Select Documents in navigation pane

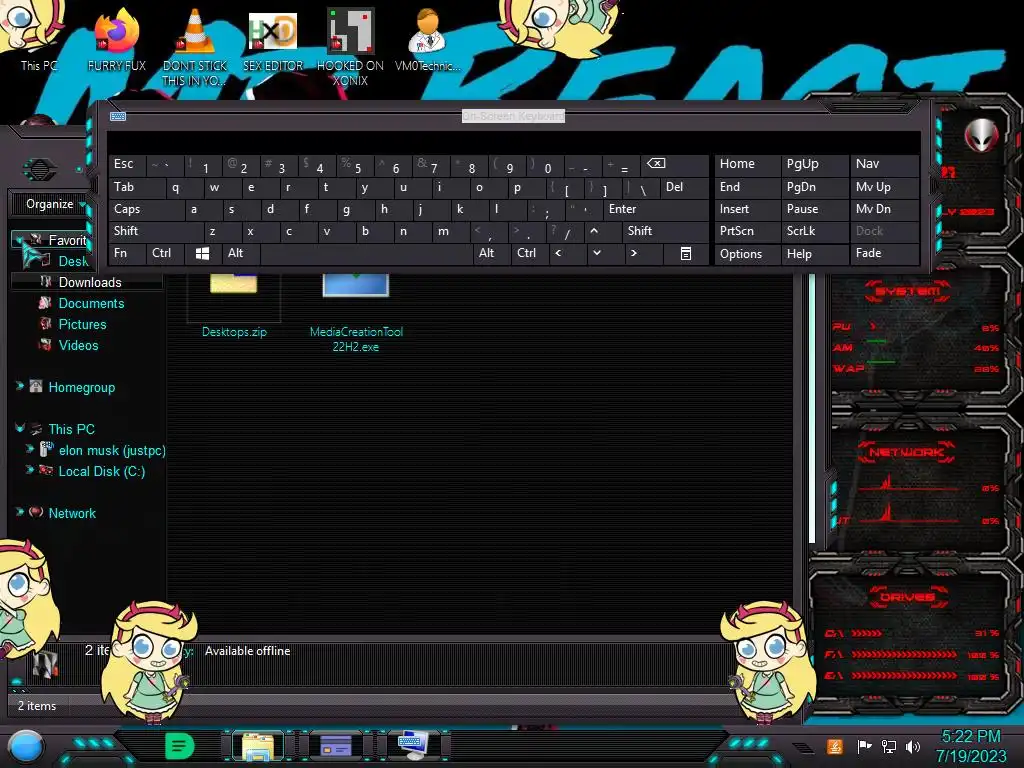(x=91, y=303)
